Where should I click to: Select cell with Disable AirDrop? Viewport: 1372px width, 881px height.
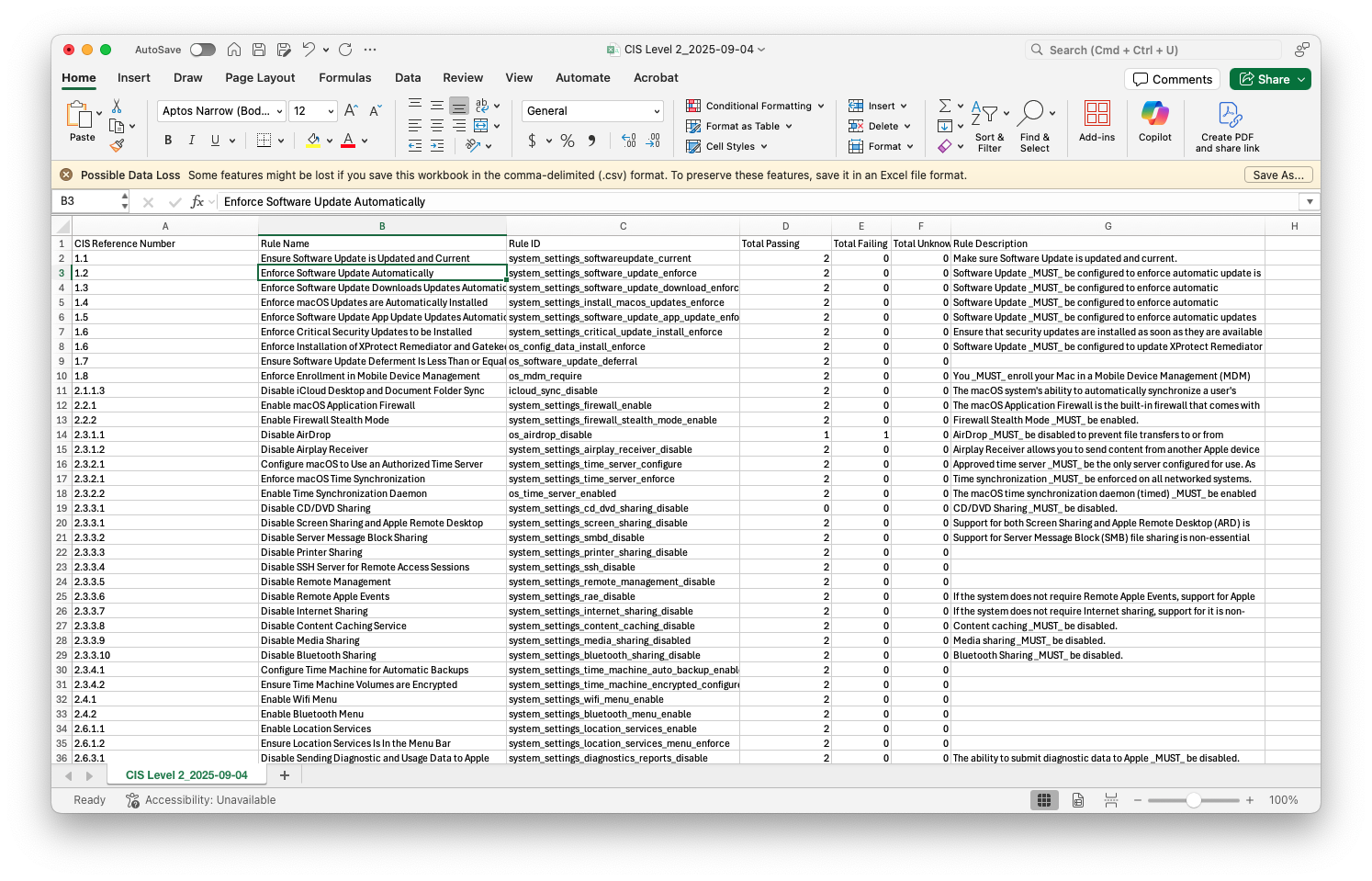pyautogui.click(x=382, y=435)
